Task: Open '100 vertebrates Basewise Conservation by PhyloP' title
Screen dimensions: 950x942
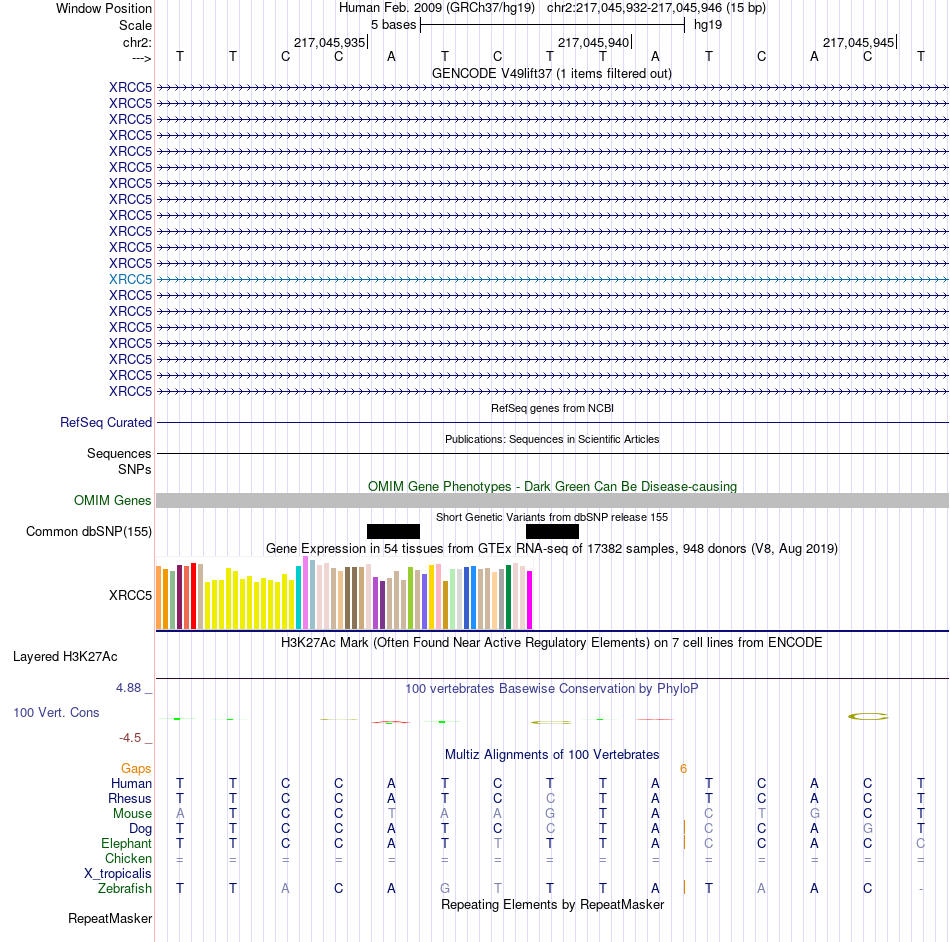Action: 552,688
